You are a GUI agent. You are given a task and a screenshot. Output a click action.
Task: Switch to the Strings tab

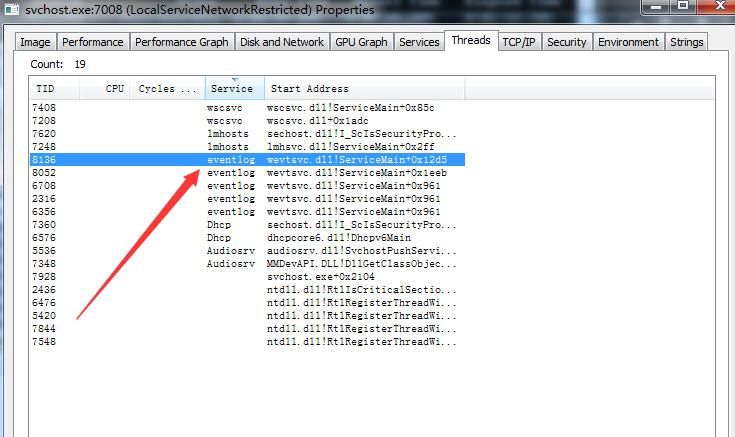686,42
